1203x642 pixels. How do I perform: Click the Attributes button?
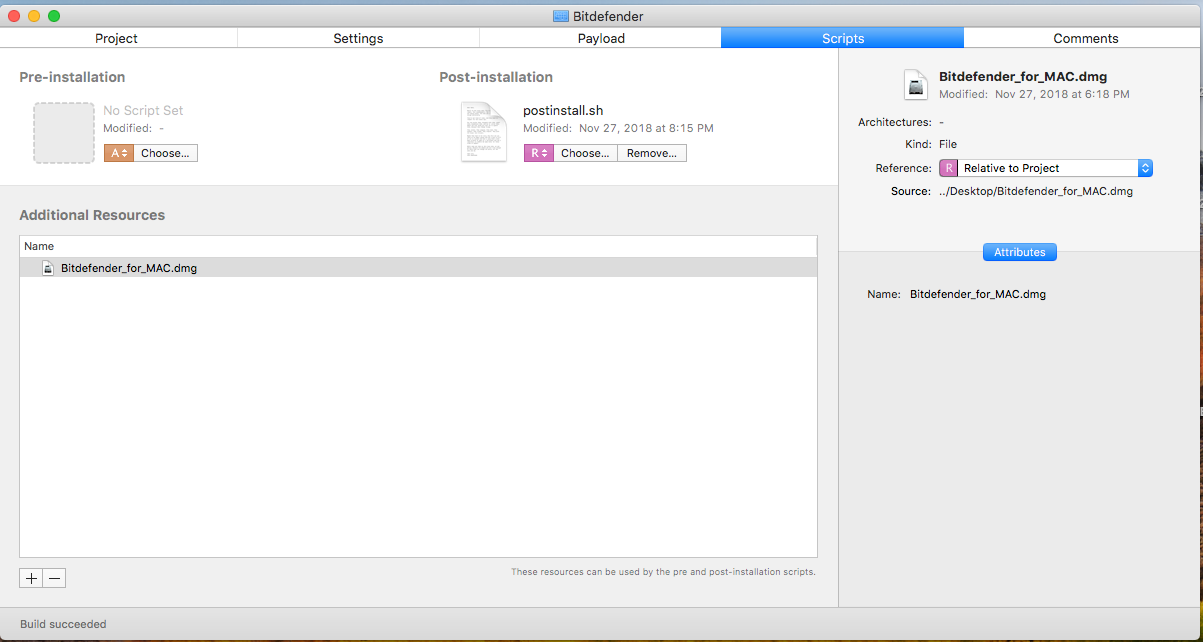pos(1019,252)
